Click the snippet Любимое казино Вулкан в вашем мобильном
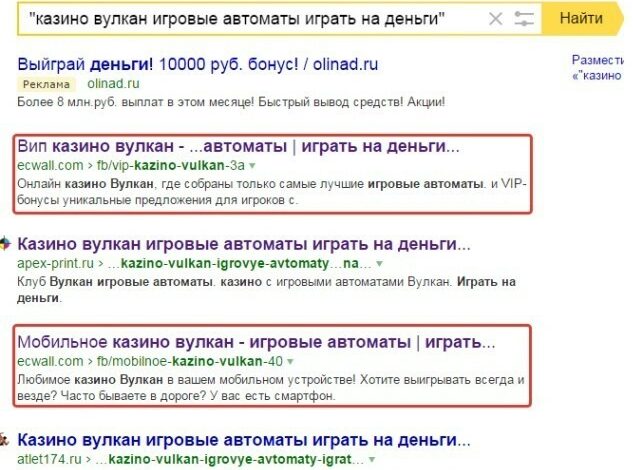 click(271, 388)
